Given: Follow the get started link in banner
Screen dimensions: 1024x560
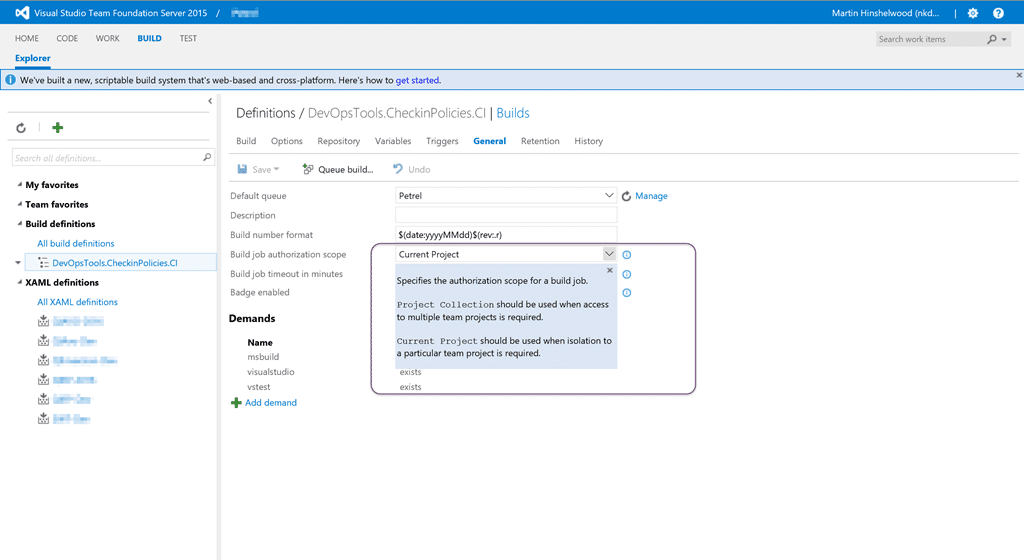Looking at the screenshot, I should pos(417,80).
